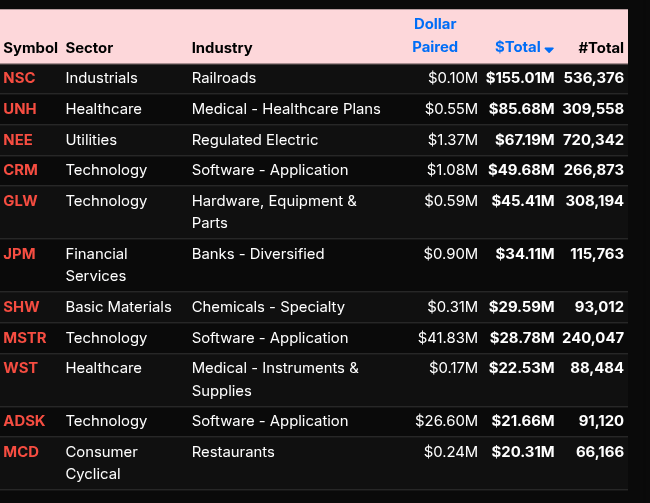This screenshot has width=650, height=503.
Task: Click the Symbol column header
Action: [x=30, y=48]
